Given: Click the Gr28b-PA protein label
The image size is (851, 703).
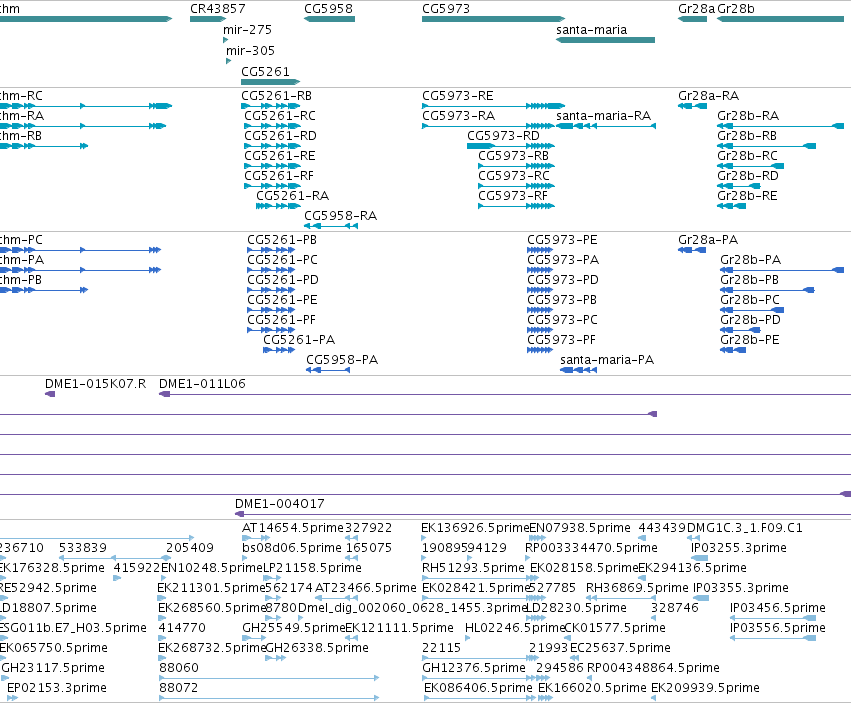Looking at the screenshot, I should tap(751, 260).
